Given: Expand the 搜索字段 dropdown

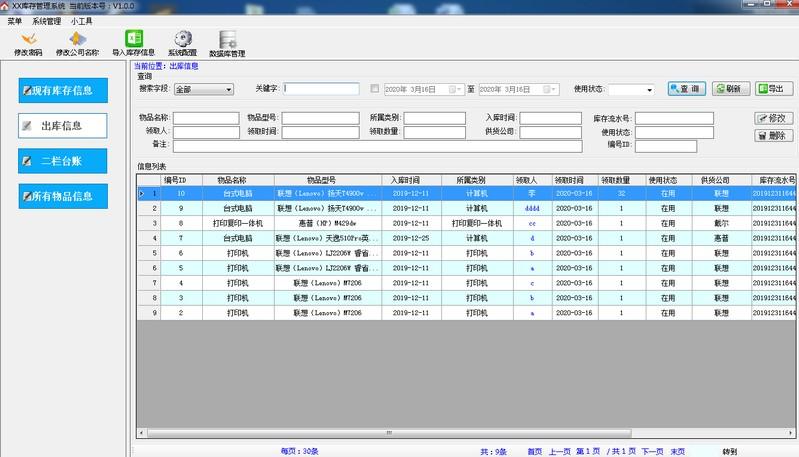Looking at the screenshot, I should [x=229, y=90].
